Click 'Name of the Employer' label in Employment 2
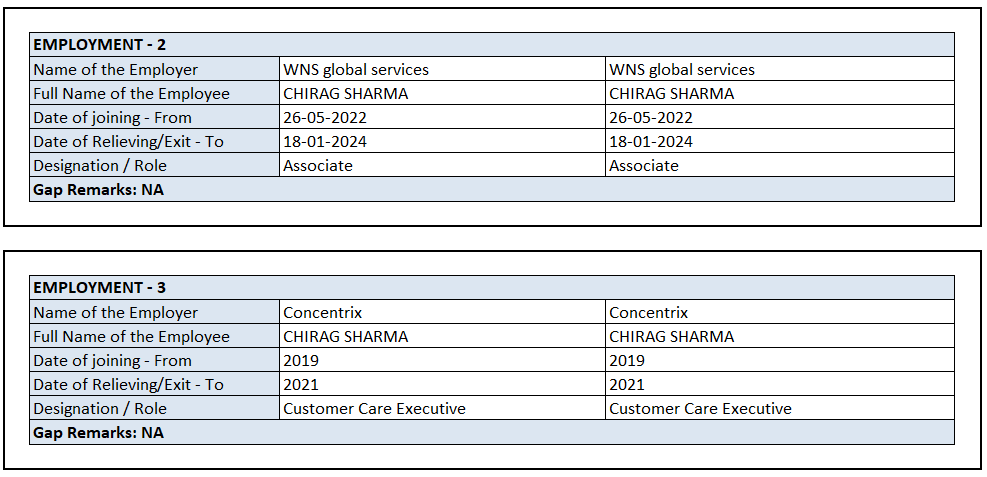 [x=116, y=70]
